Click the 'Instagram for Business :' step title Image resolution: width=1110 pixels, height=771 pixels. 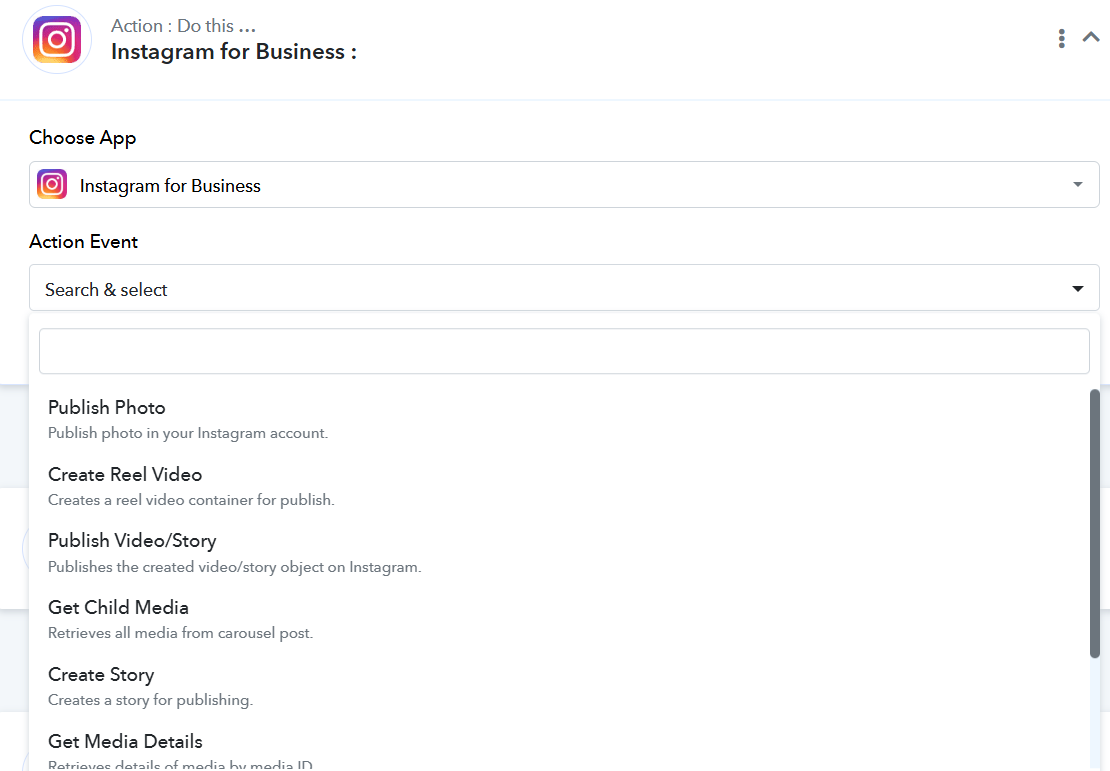pos(233,52)
